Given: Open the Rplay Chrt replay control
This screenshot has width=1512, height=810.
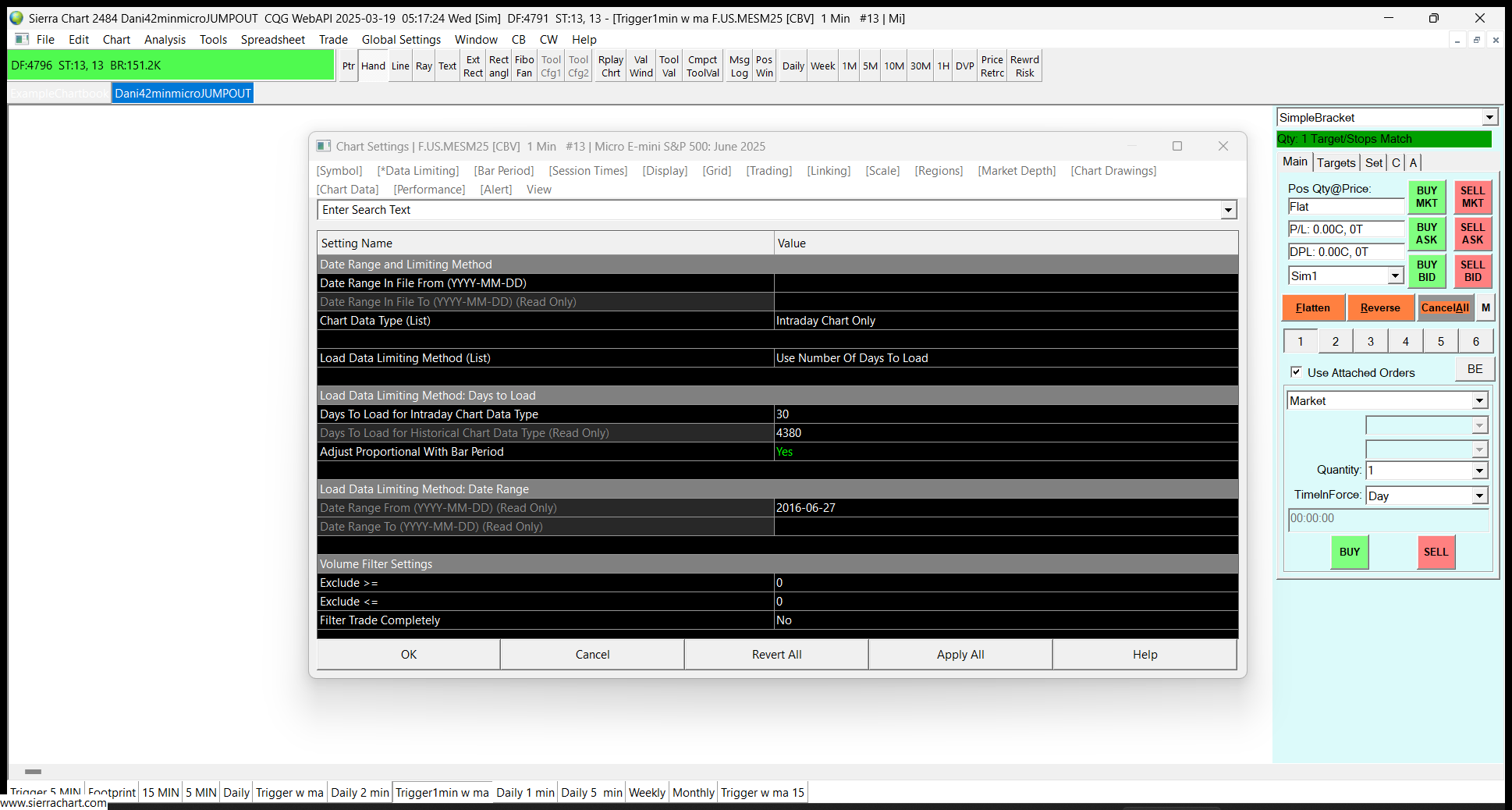Looking at the screenshot, I should tap(611, 66).
